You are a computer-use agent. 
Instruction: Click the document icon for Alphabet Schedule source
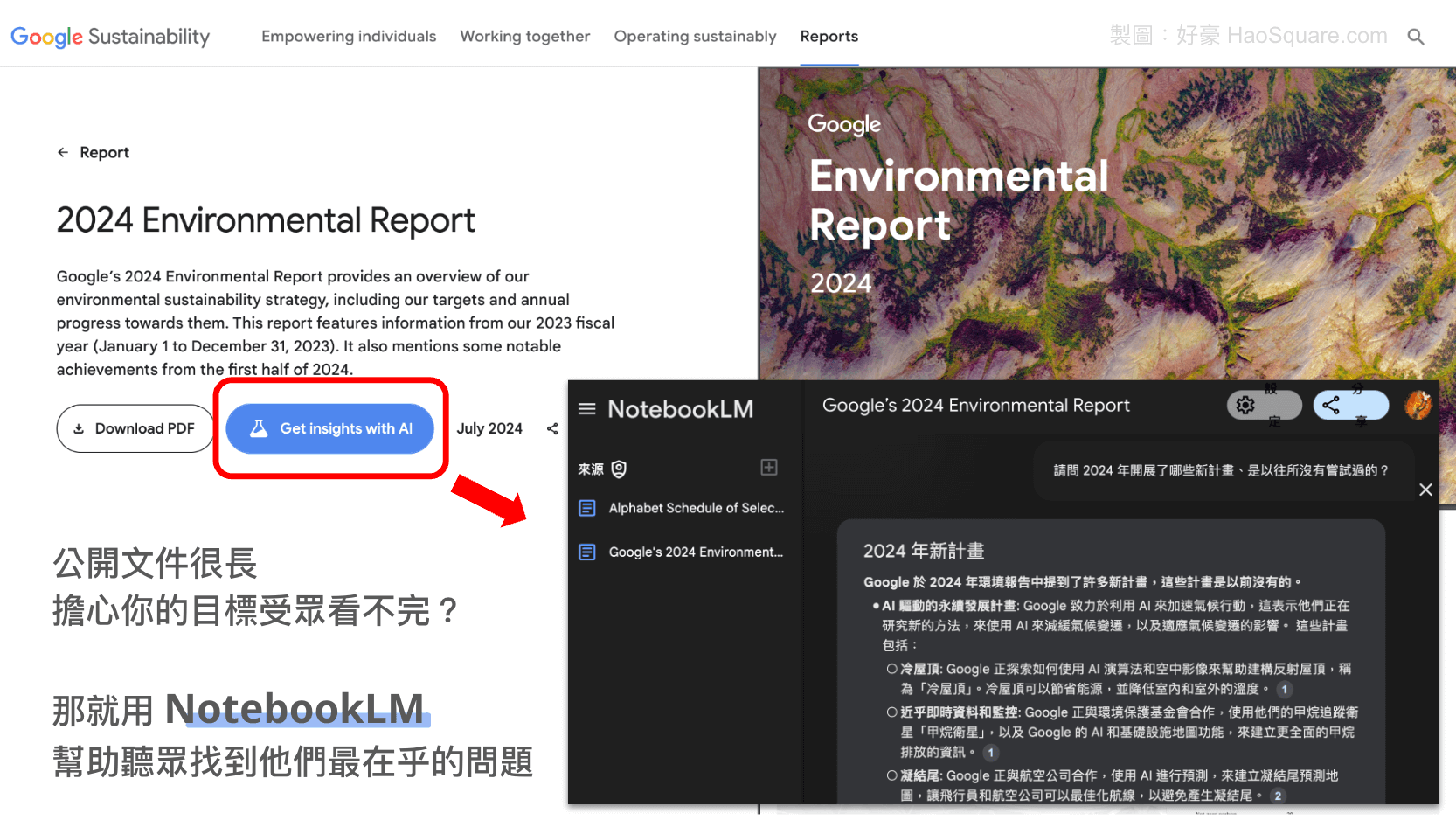click(587, 508)
